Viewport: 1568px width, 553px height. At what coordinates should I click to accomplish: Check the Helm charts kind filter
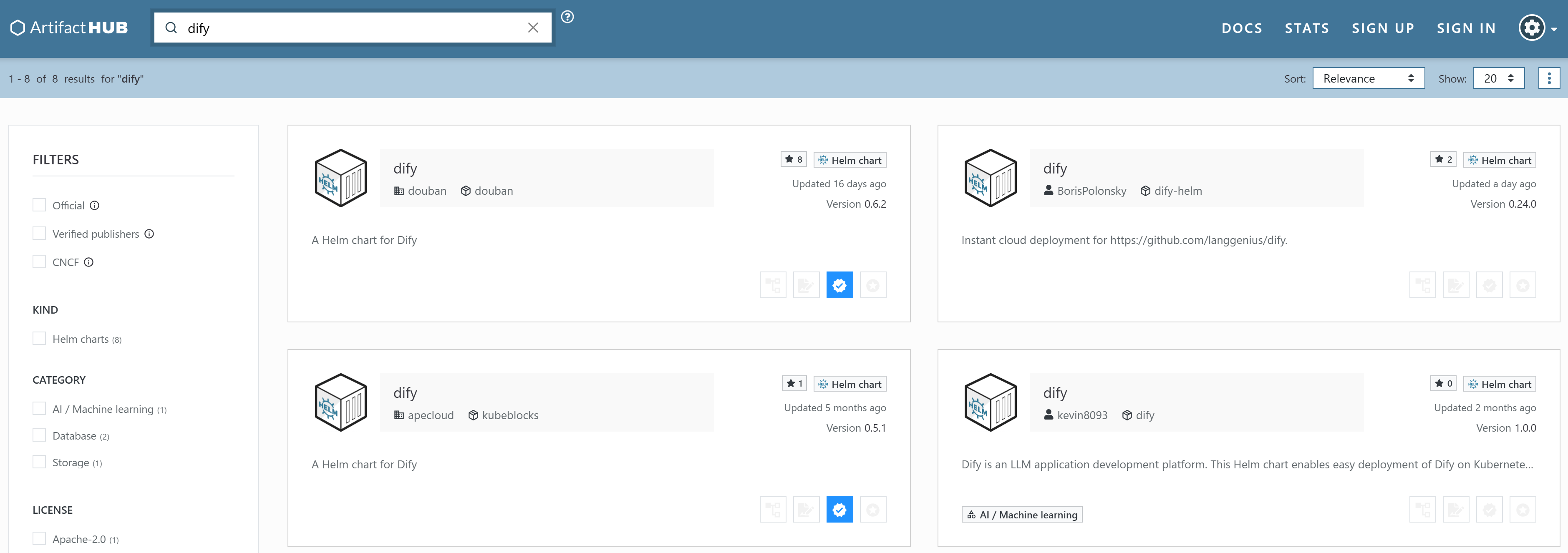point(40,339)
